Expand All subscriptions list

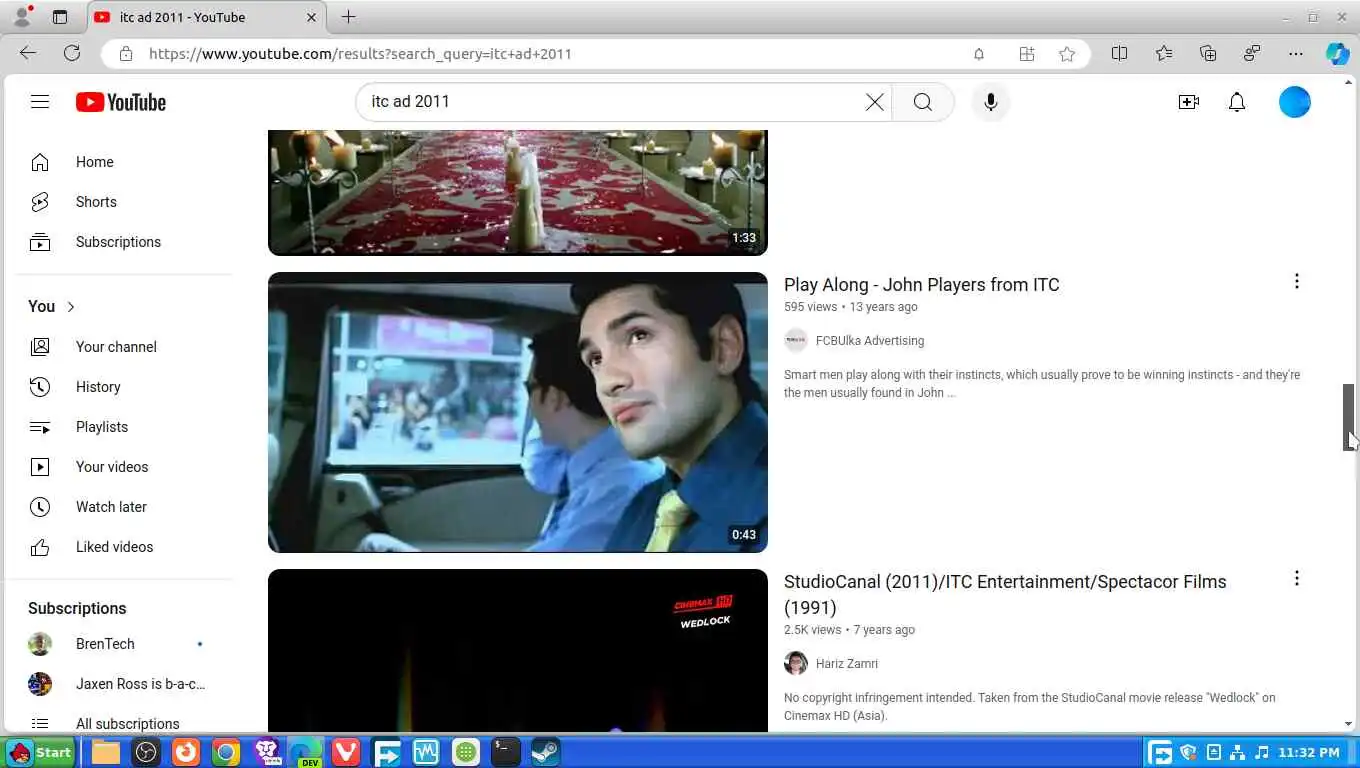click(x=124, y=723)
